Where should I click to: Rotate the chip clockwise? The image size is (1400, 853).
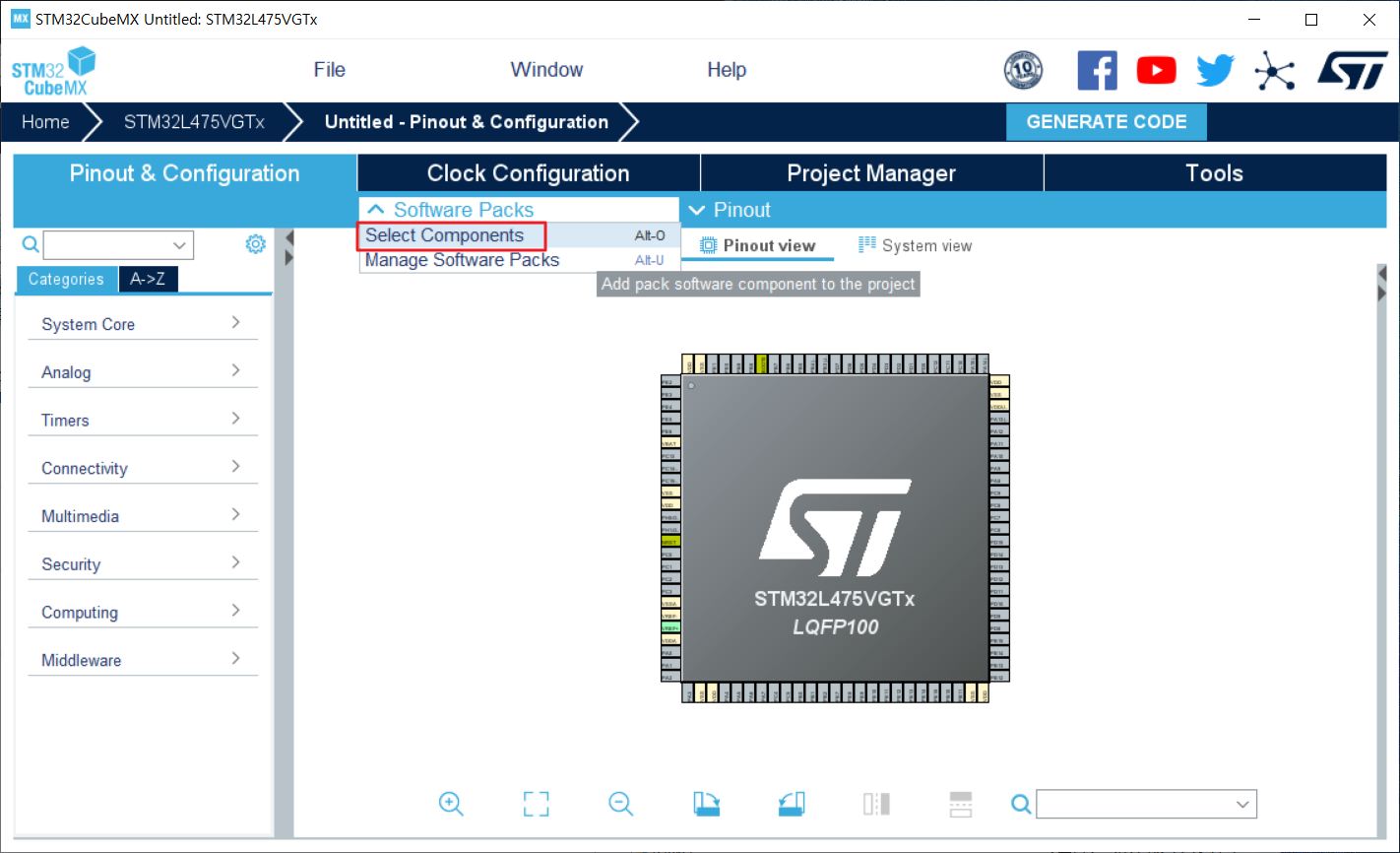coord(707,804)
